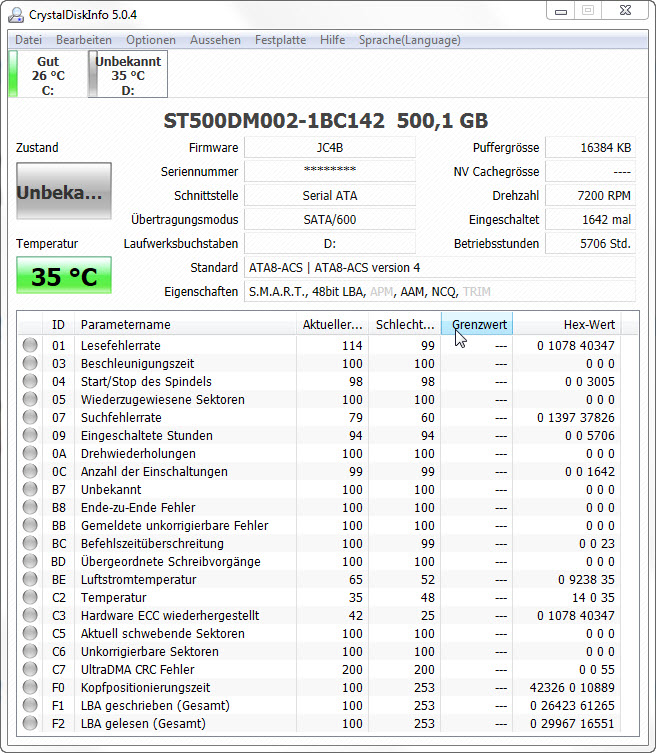Click status circle for Aktuell schwebende Sektoren
This screenshot has width=656, height=753.
pyautogui.click(x=30, y=633)
